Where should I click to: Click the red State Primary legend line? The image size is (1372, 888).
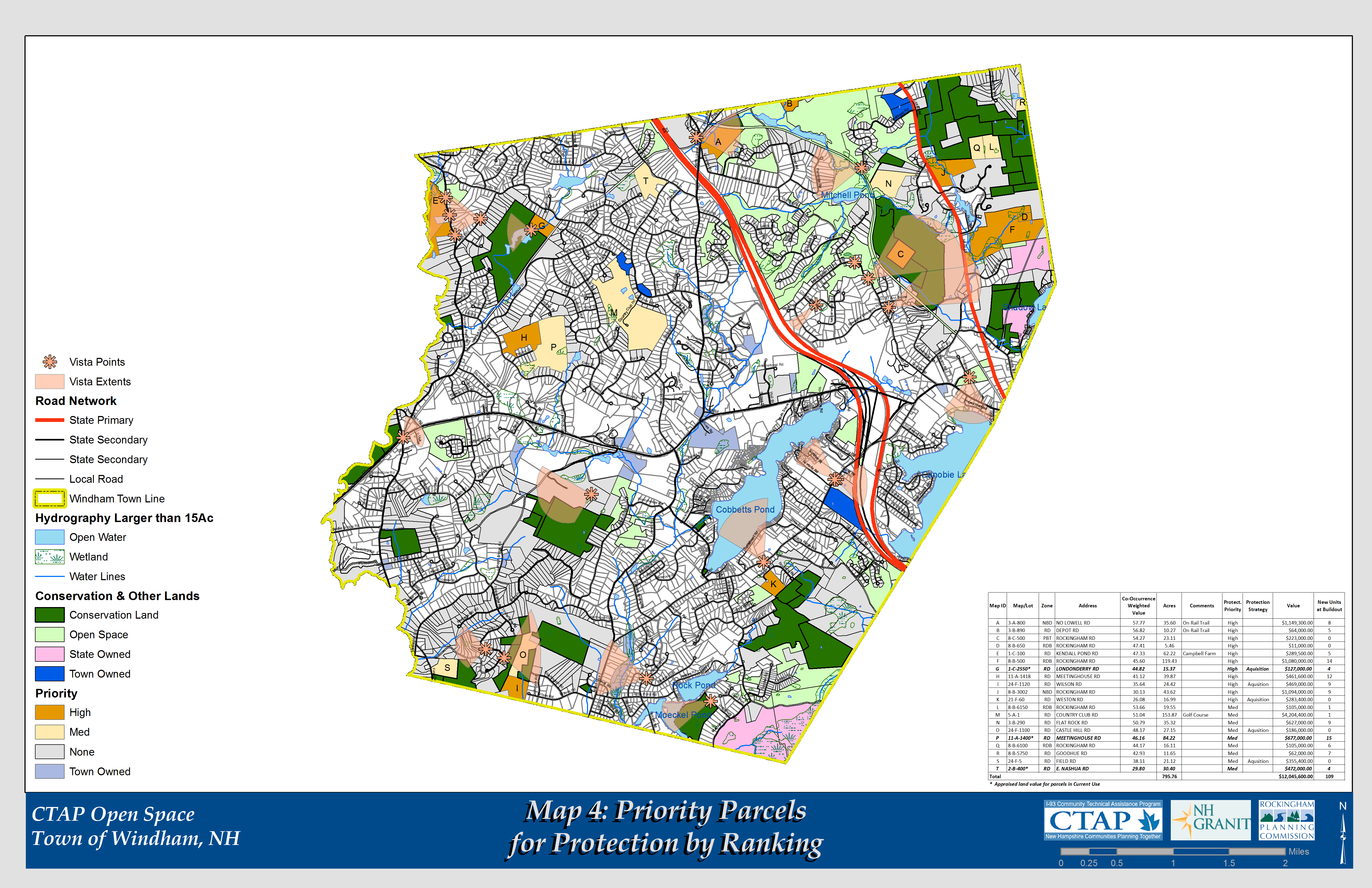pyautogui.click(x=49, y=420)
